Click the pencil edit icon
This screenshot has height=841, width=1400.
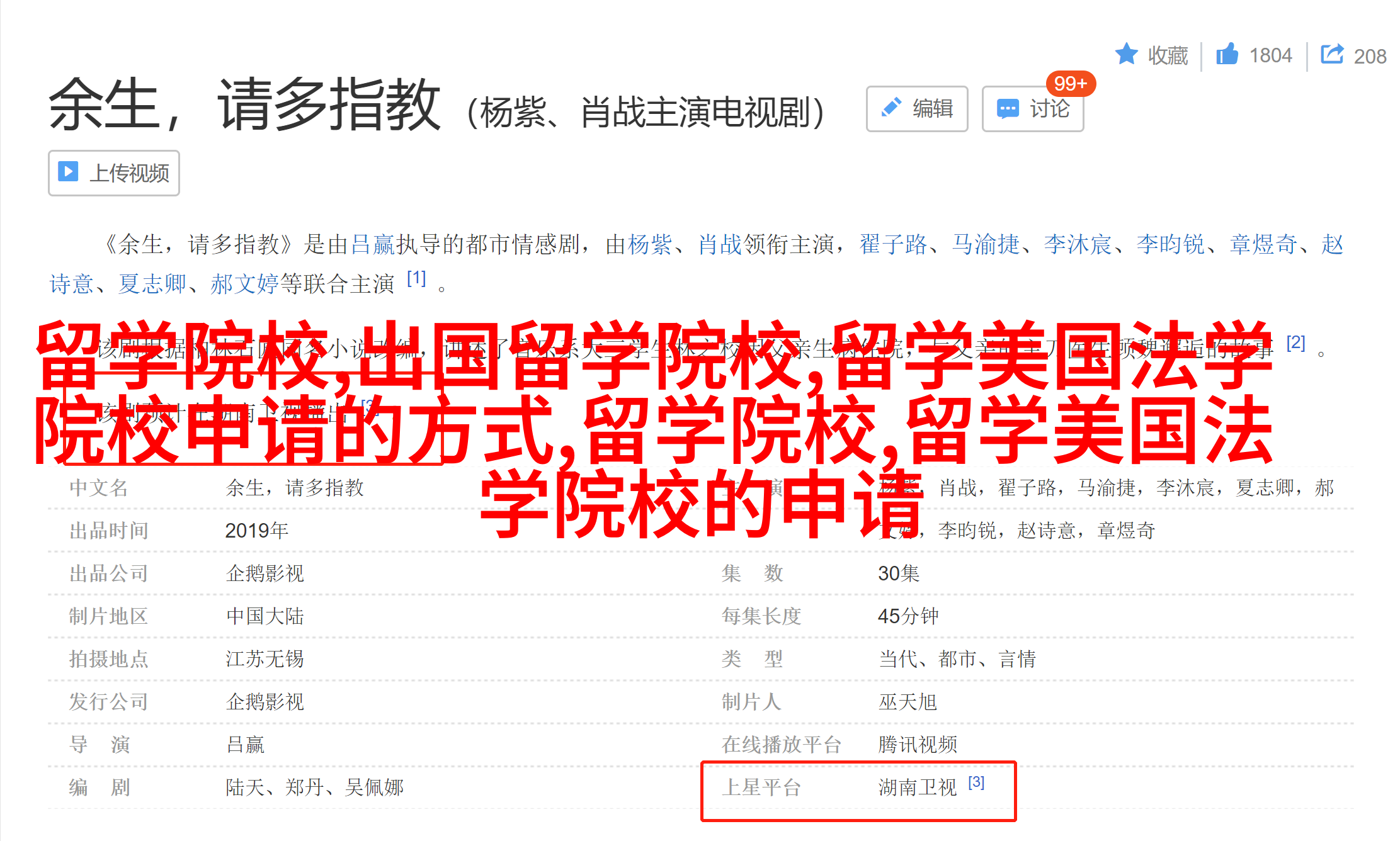coord(891,108)
